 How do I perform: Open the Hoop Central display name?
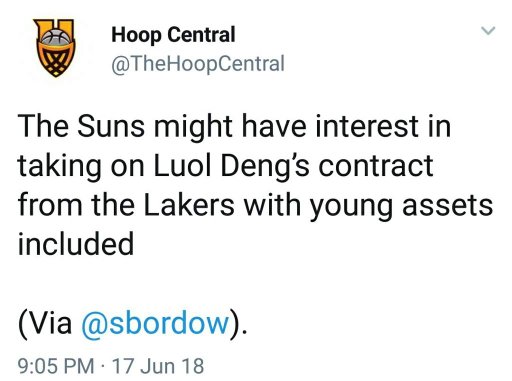click(173, 35)
